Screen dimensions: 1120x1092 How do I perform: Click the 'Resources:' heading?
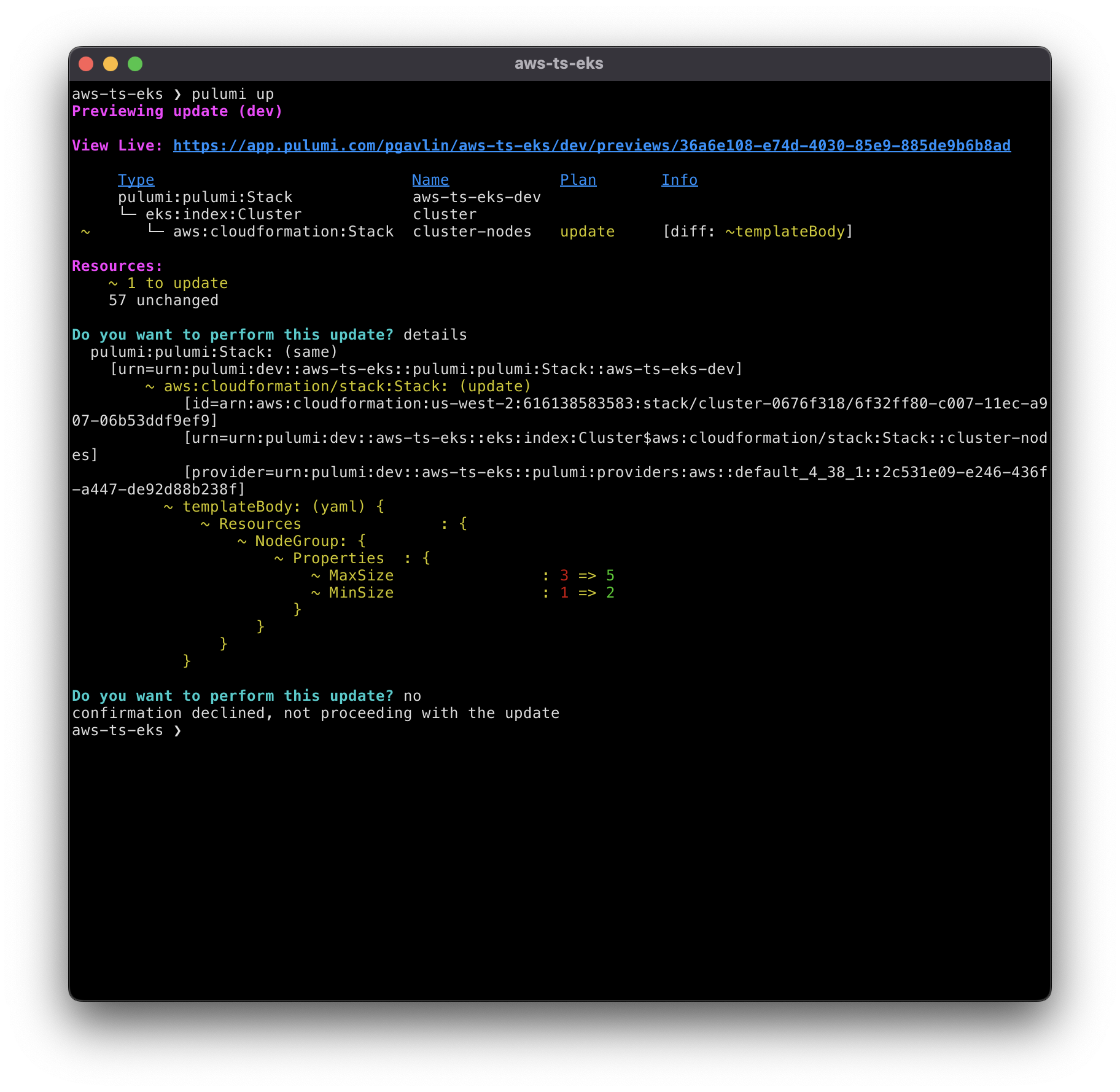pyautogui.click(x=117, y=266)
